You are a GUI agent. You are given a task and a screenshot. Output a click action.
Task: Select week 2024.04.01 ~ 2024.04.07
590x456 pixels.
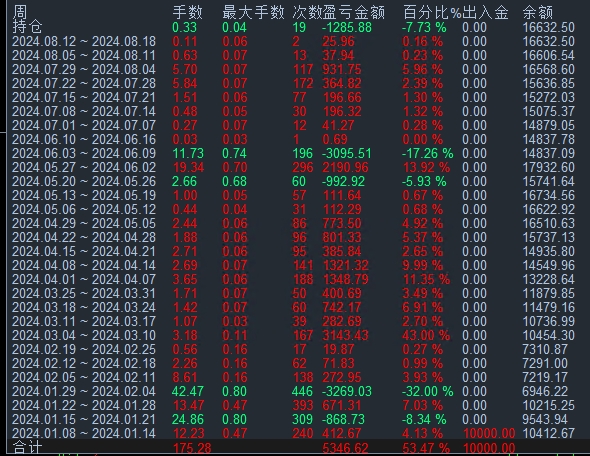point(84,279)
